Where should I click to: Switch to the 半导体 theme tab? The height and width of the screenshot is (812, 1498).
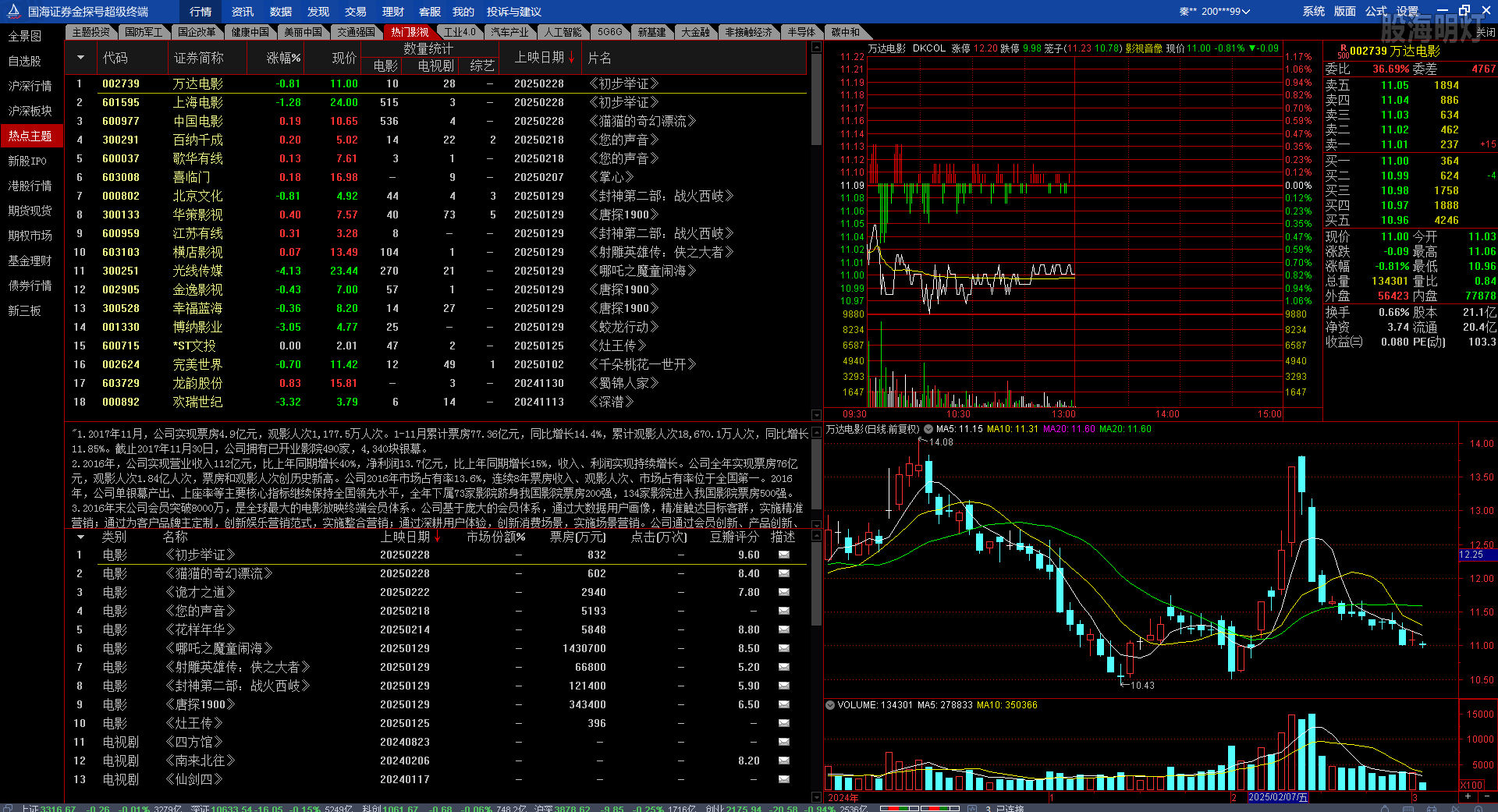tap(801, 32)
